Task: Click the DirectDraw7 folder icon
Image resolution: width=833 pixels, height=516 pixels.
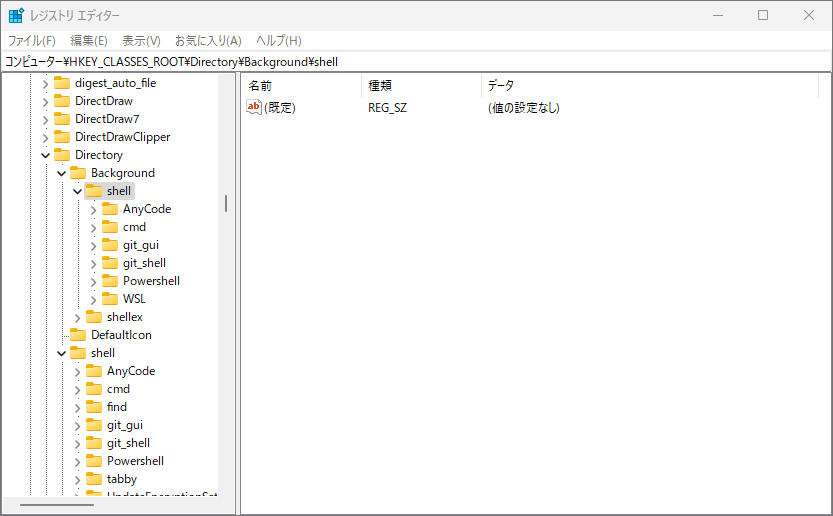Action: 62,119
